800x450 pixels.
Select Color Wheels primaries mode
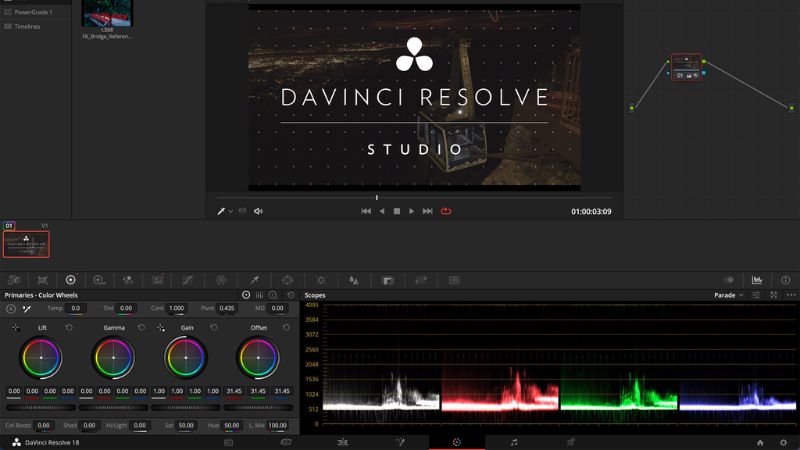pos(246,295)
